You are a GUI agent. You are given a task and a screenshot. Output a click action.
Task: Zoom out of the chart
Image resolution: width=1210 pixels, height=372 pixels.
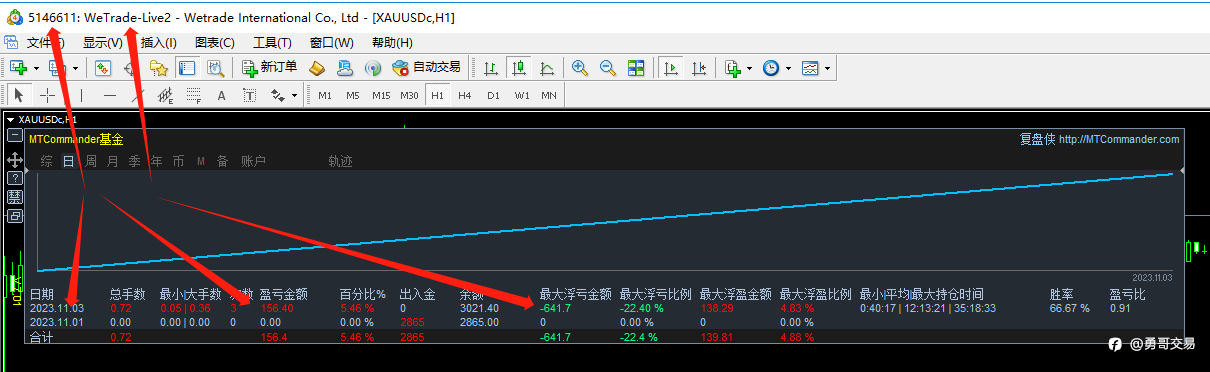(x=607, y=68)
